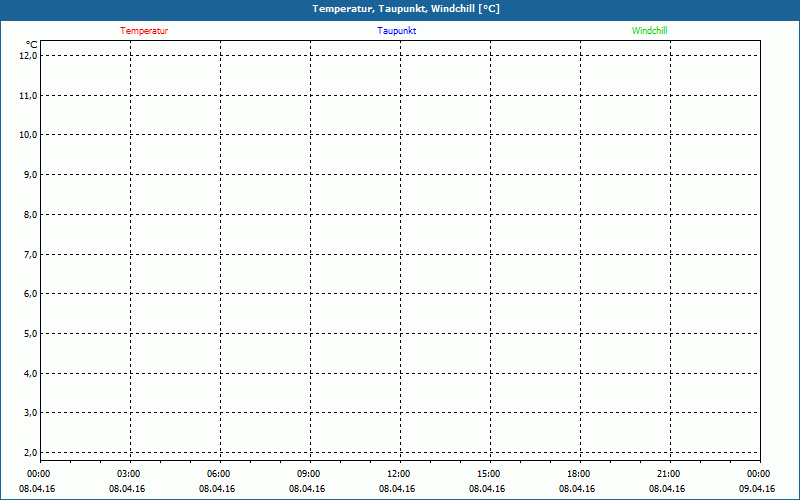
Task: Select the blue 'Taupunkt' legend label
Action: 397,31
